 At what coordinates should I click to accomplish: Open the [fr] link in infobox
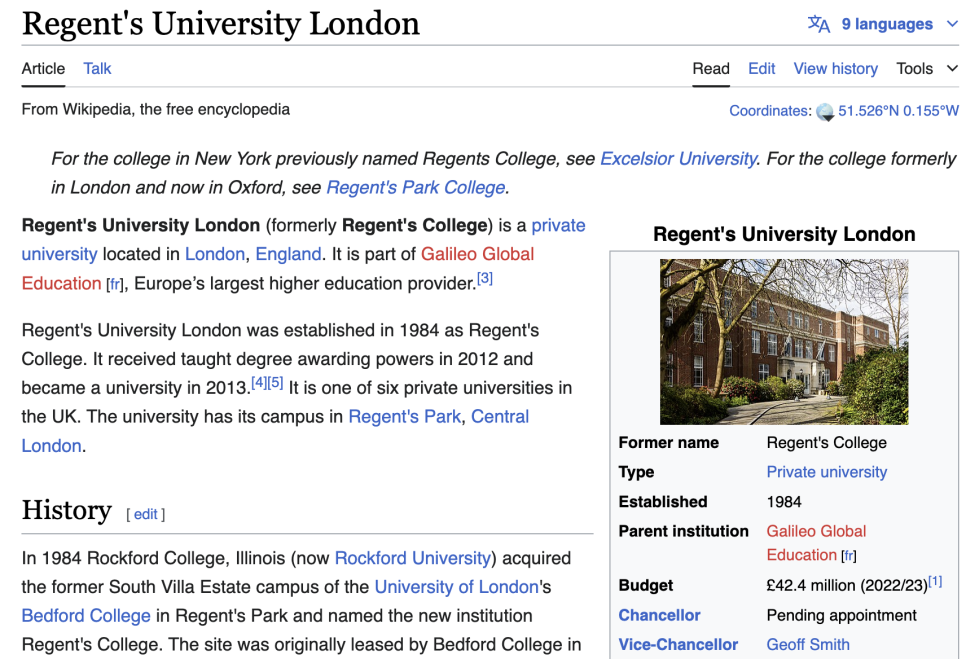(848, 556)
